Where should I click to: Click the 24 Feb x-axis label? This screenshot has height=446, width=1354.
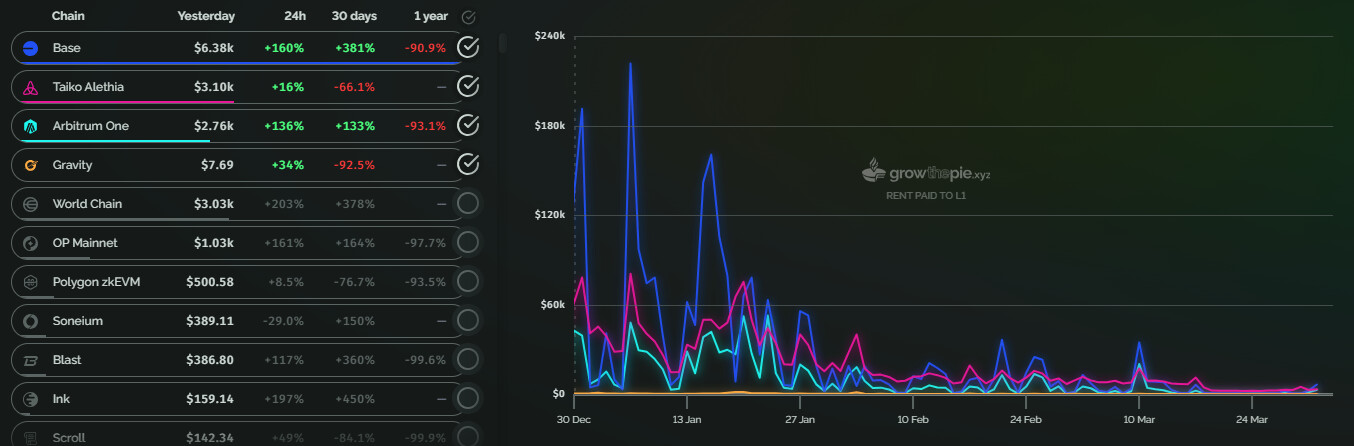pyautogui.click(x=1026, y=419)
